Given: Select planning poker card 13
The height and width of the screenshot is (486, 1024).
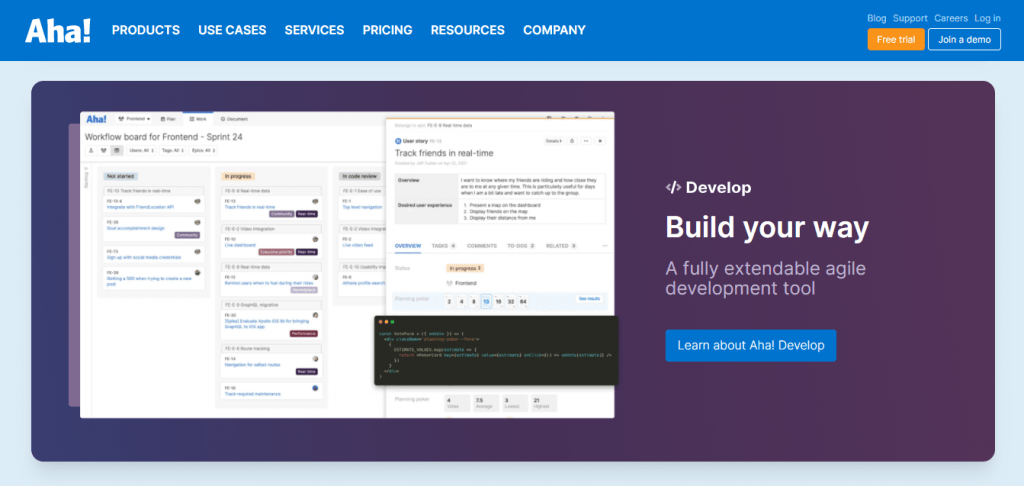Looking at the screenshot, I should click(x=486, y=301).
